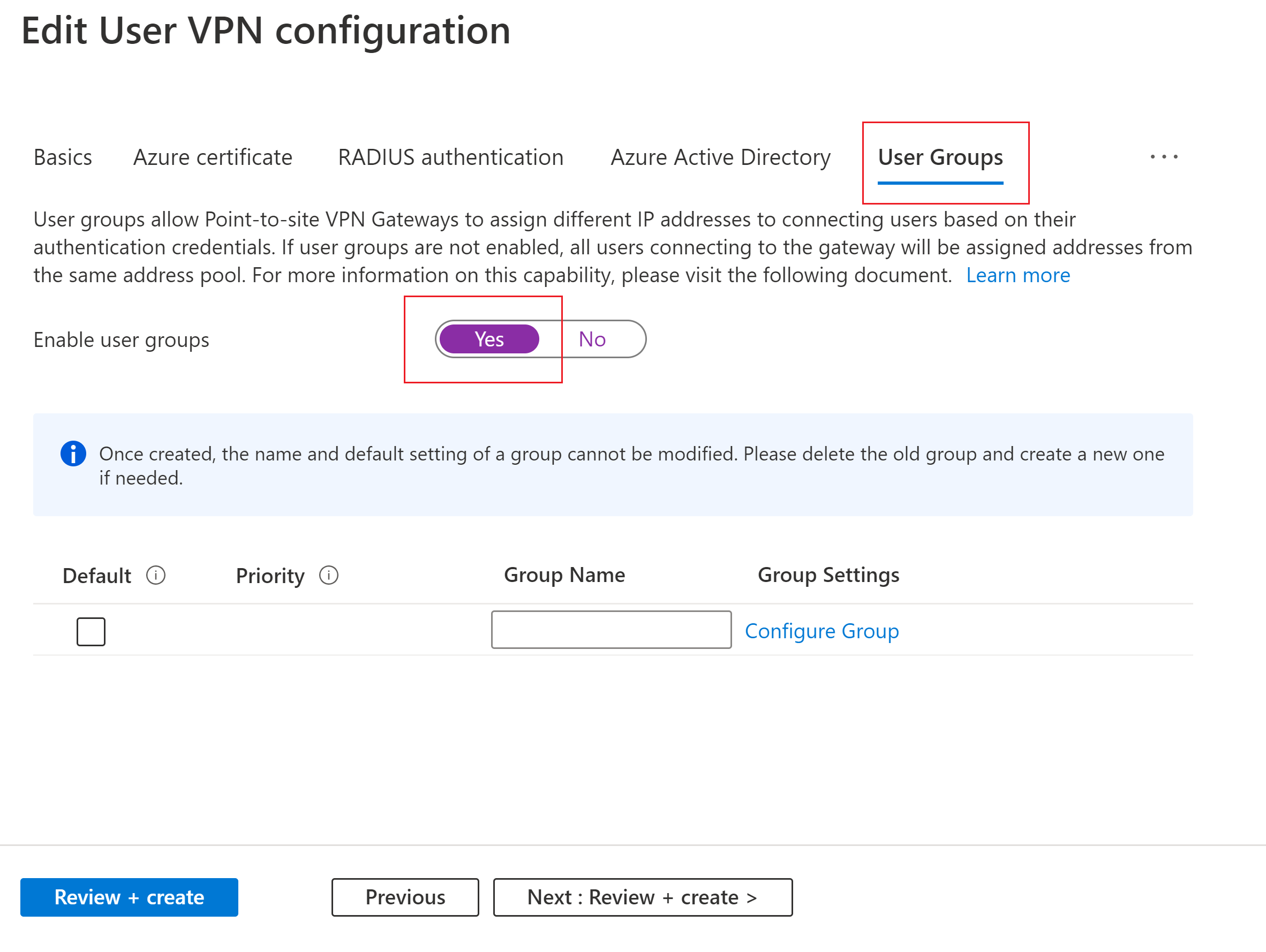The height and width of the screenshot is (952, 1266).
Task: Focus the Group Name text field
Action: [x=611, y=629]
